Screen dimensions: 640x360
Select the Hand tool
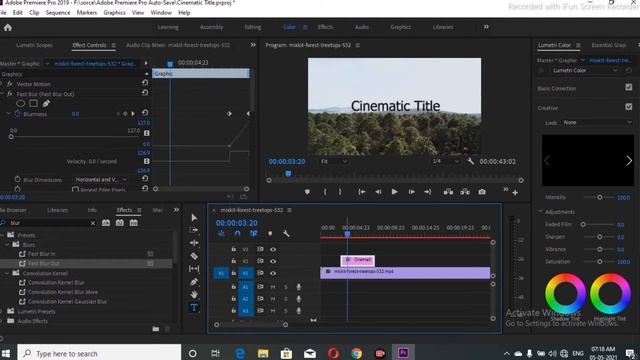click(194, 294)
